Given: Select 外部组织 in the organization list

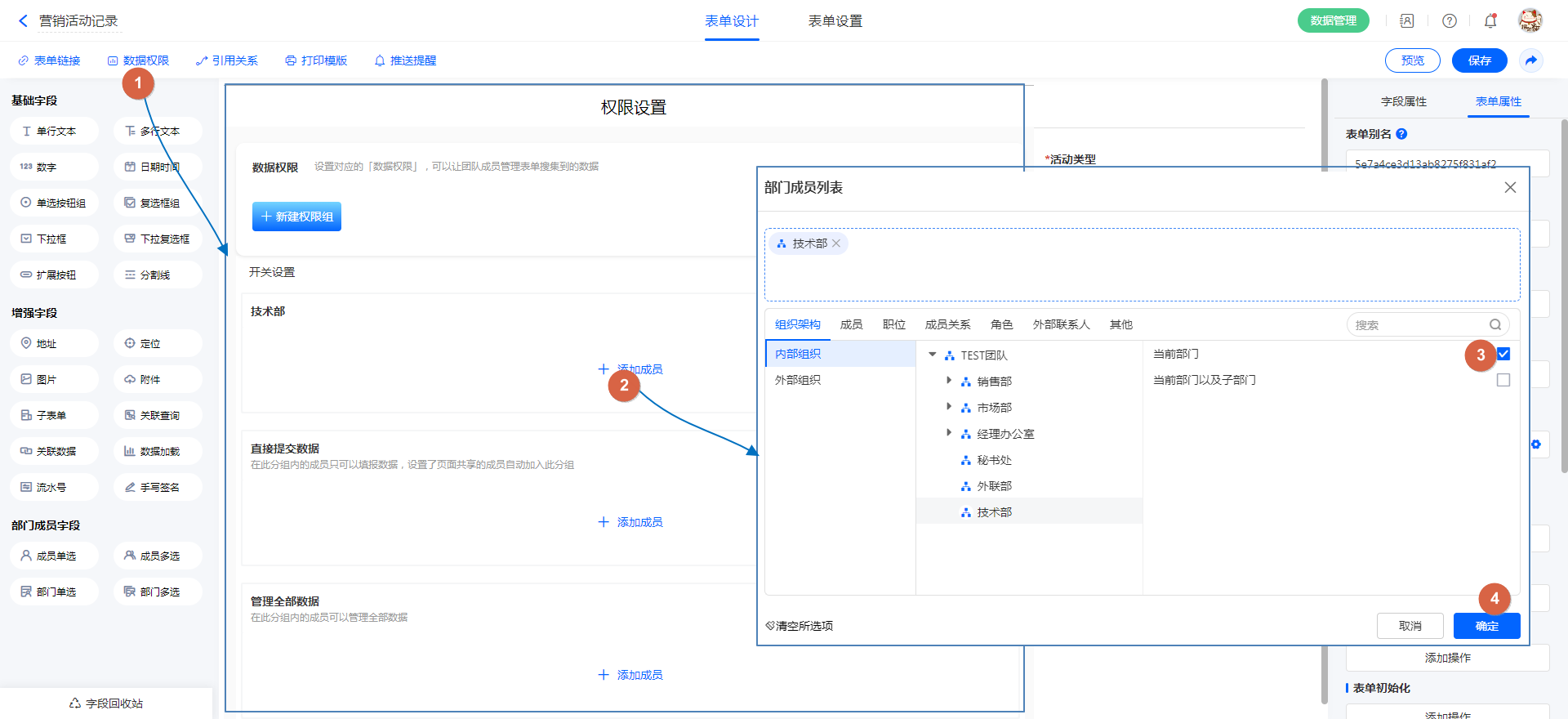Looking at the screenshot, I should (x=798, y=380).
